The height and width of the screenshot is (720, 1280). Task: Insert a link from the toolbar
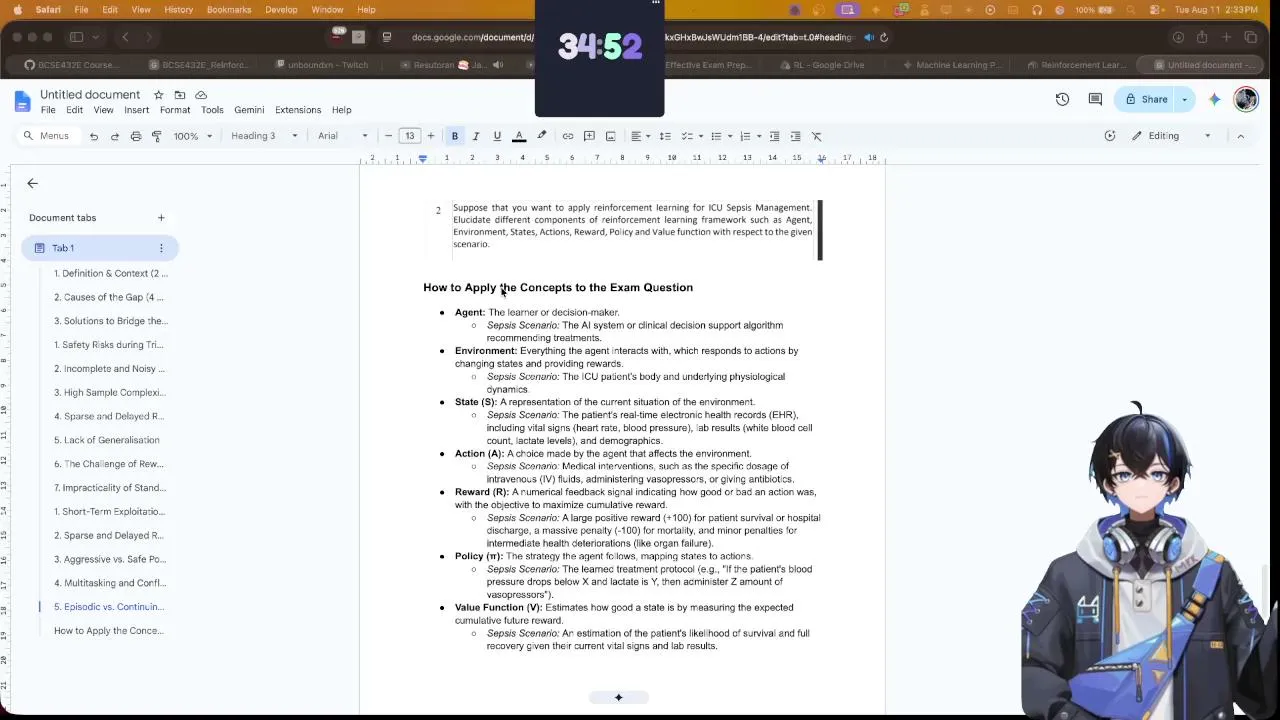click(568, 136)
